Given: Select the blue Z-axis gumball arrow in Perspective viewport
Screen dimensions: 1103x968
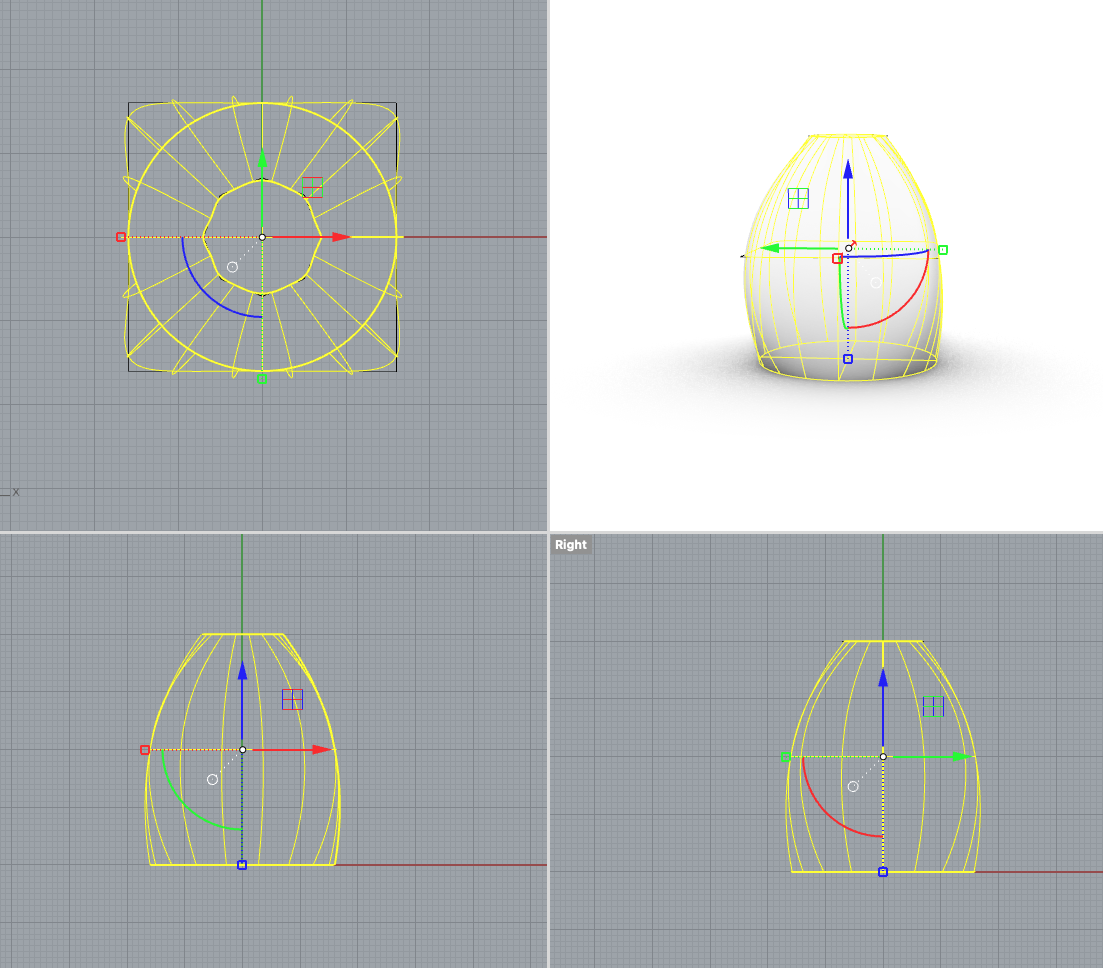Looking at the screenshot, I should pos(847,172).
